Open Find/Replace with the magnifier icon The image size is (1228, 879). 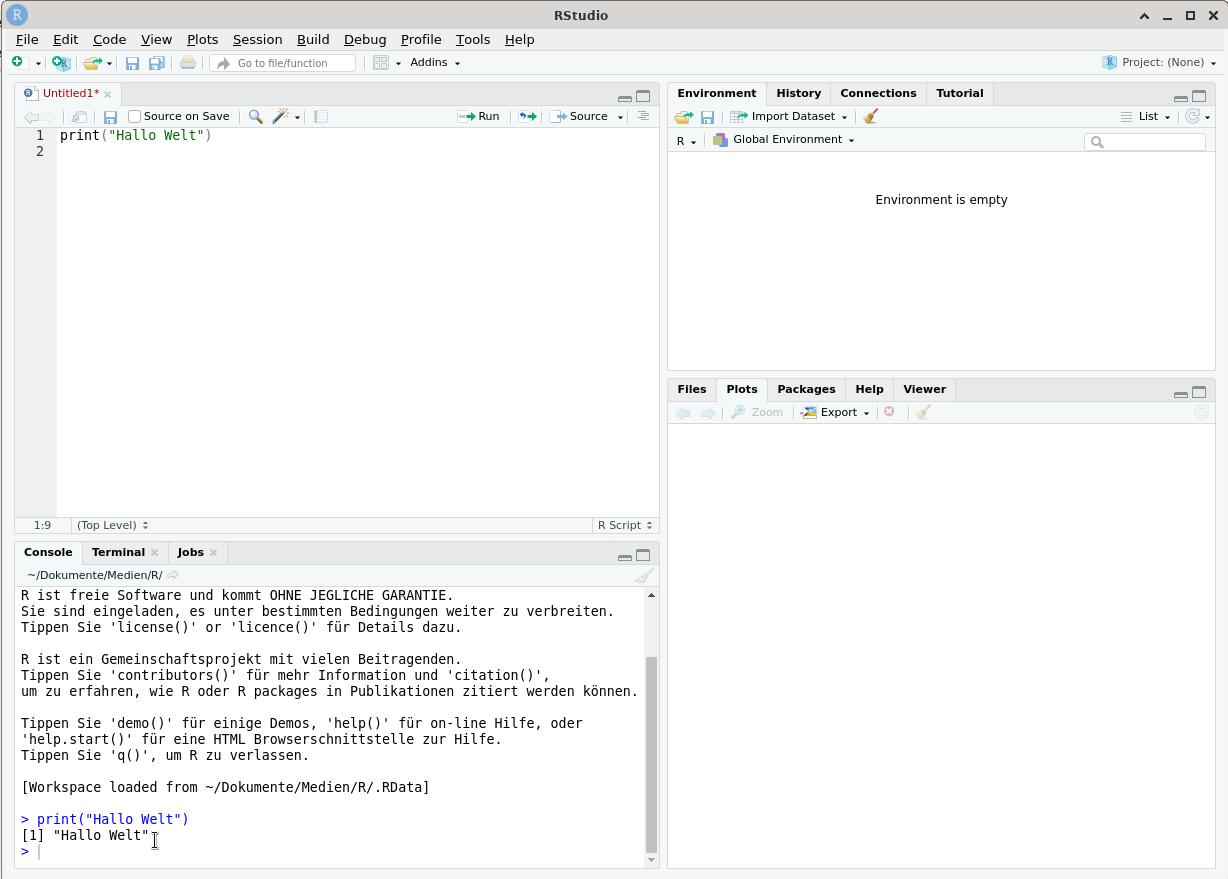coord(256,117)
